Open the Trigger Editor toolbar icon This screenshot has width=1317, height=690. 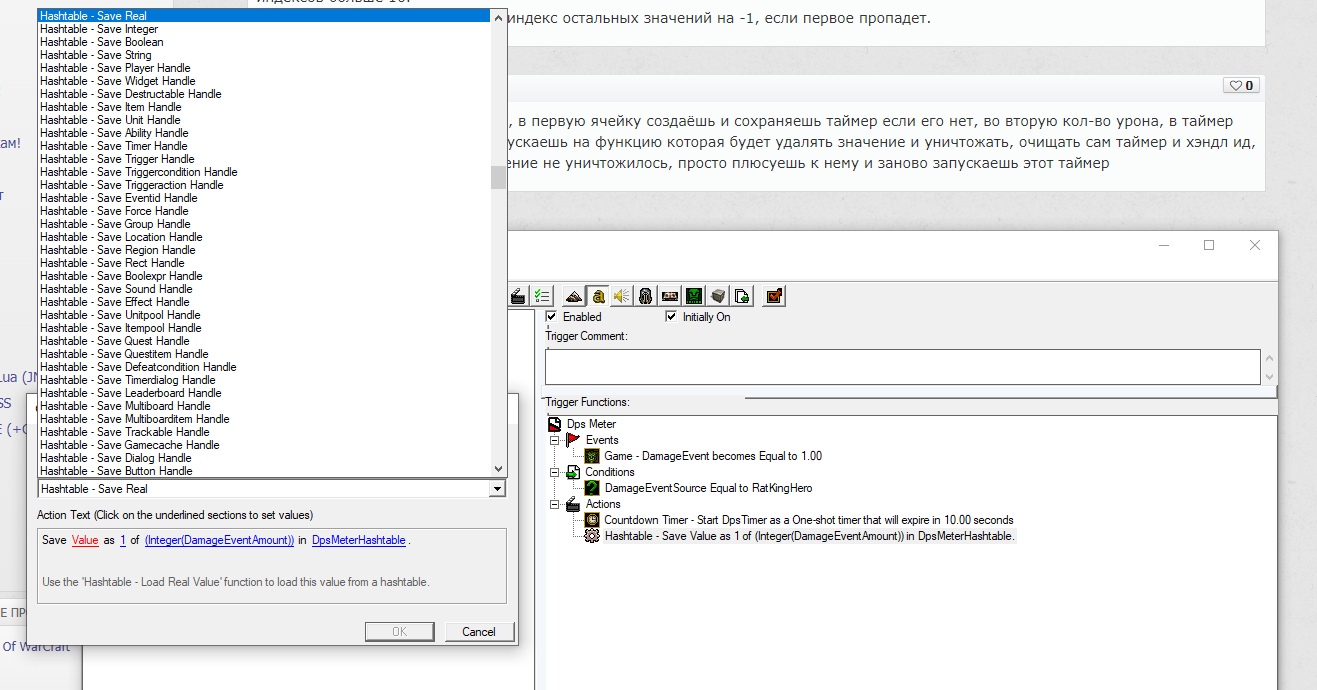pos(597,295)
